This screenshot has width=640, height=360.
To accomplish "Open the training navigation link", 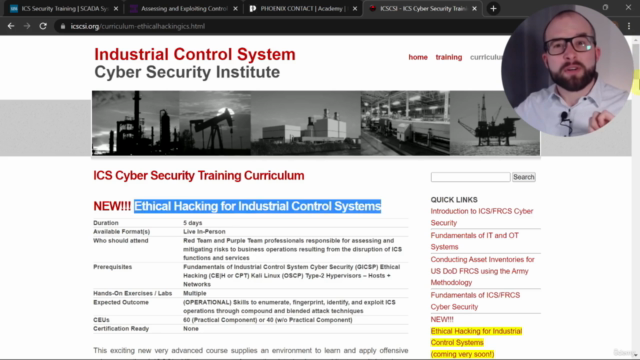I will click(449, 57).
